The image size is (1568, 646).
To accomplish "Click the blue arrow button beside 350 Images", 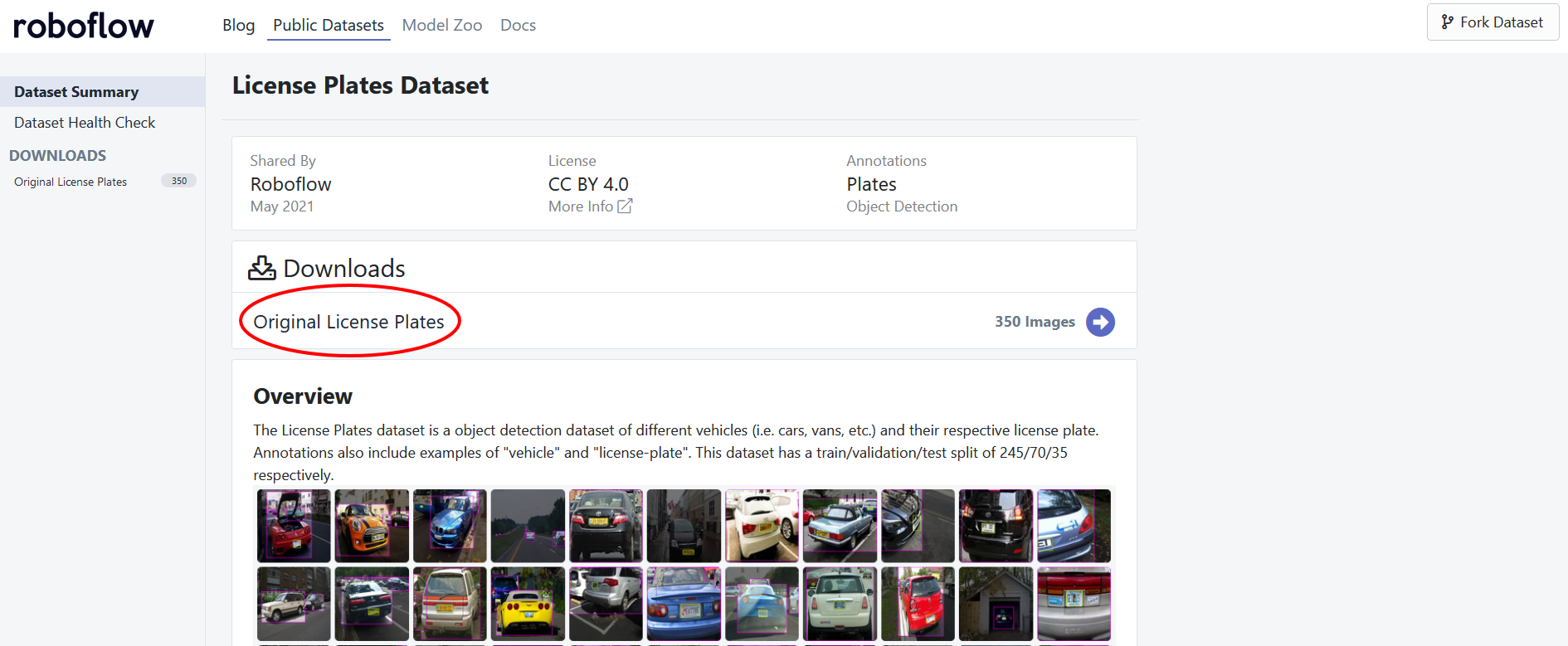I will (1100, 322).
